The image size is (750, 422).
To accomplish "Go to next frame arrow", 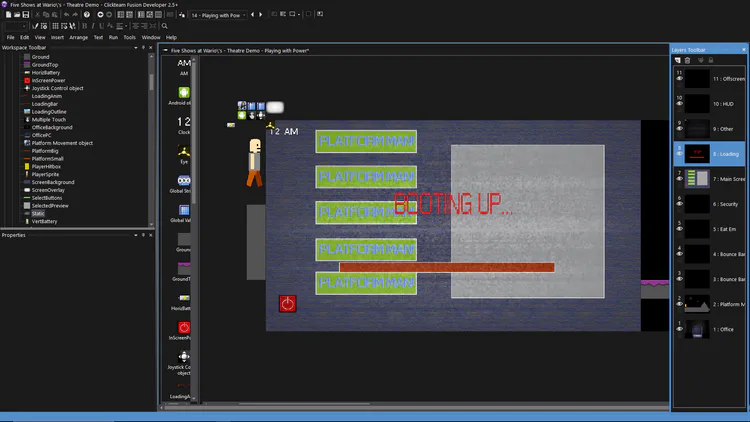I will click(261, 15).
